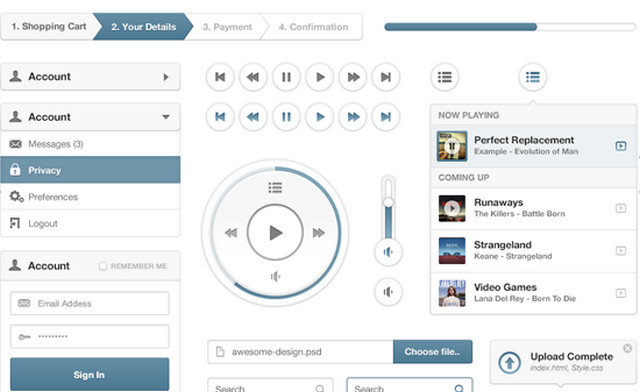Image resolution: width=640 pixels, height=392 pixels.
Task: Click the Sign In button
Action: [89, 374]
